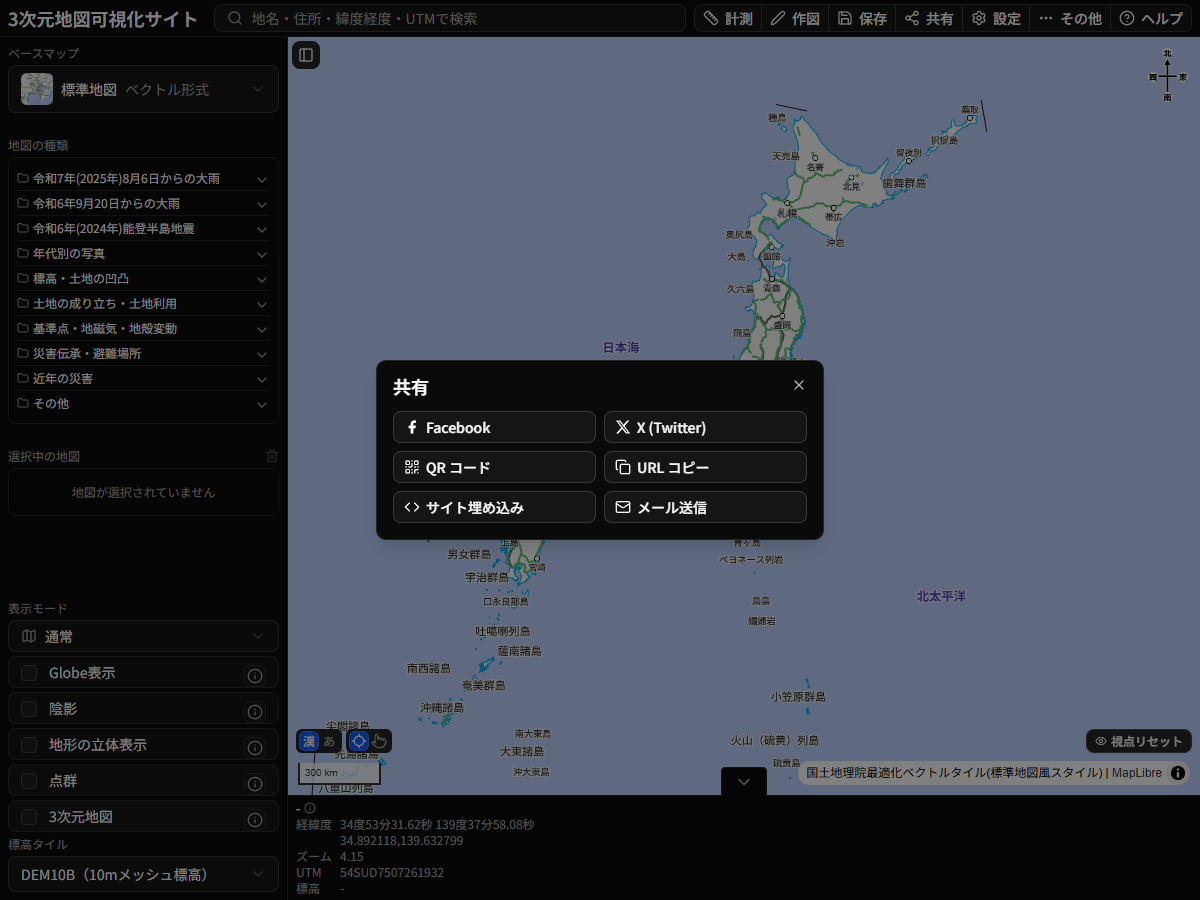Switch labels to 漢 kanji mode
Viewport: 1200px width, 900px height.
[309, 741]
